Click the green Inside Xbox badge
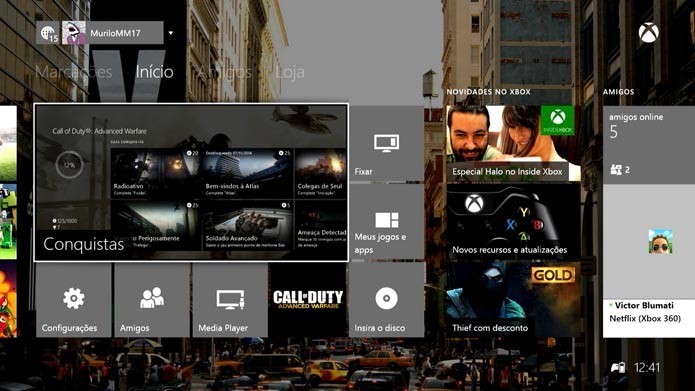 point(558,121)
